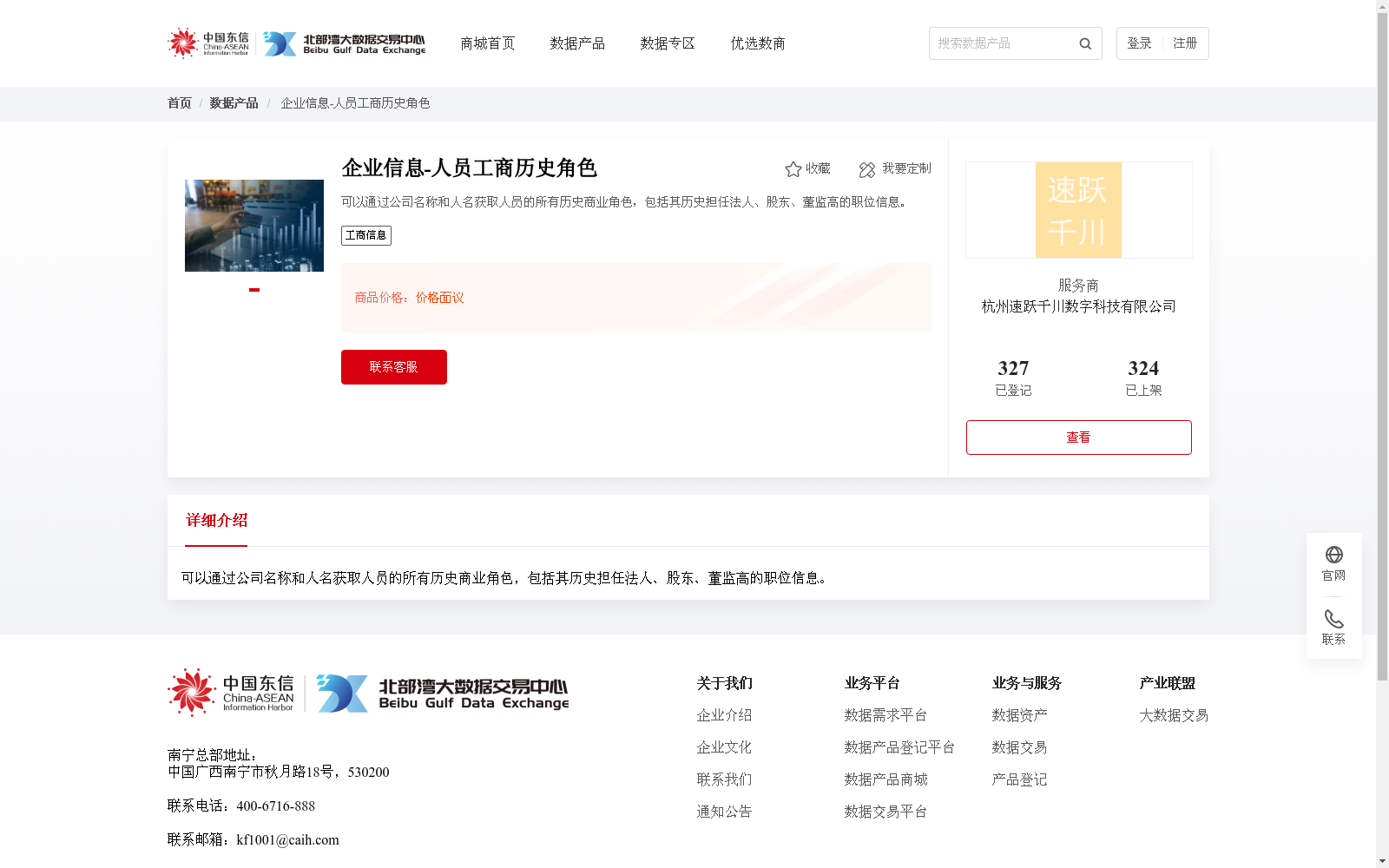Click the Beibu Gulf Data Exchange header logo

(345, 43)
